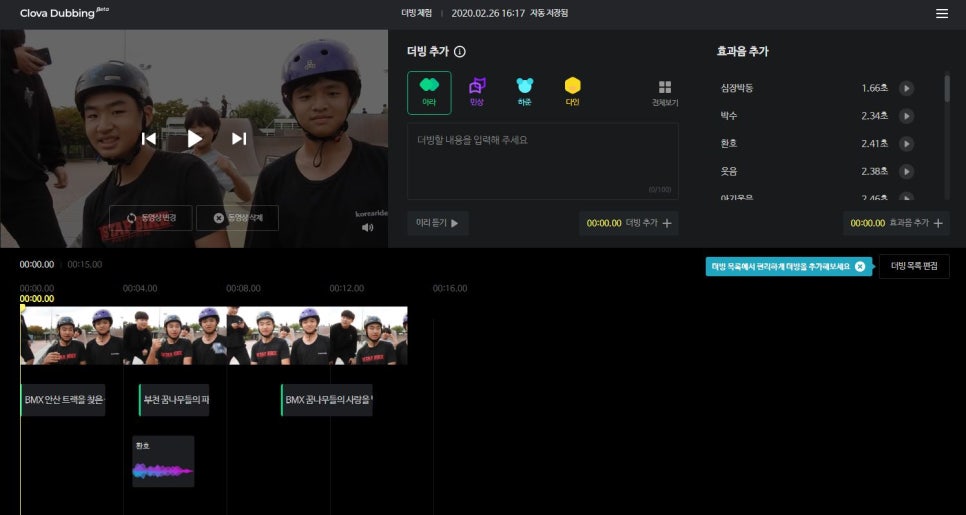The height and width of the screenshot is (515, 966).
Task: Click the Clova Dubbing logo
Action: 64,13
